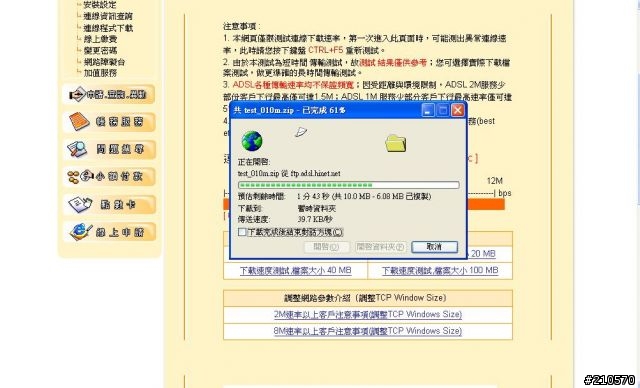Check the close-dialog-after-download checkbox
640x388 pixels.
point(242,232)
